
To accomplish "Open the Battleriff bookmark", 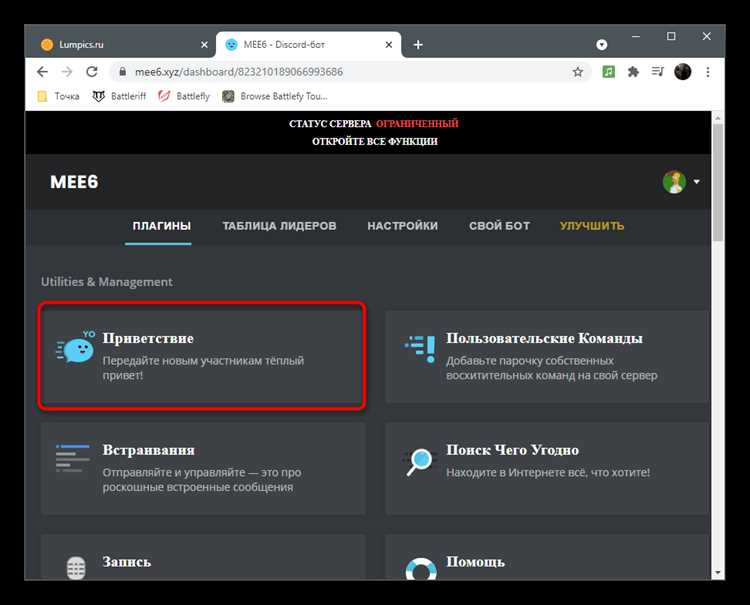I will (119, 96).
